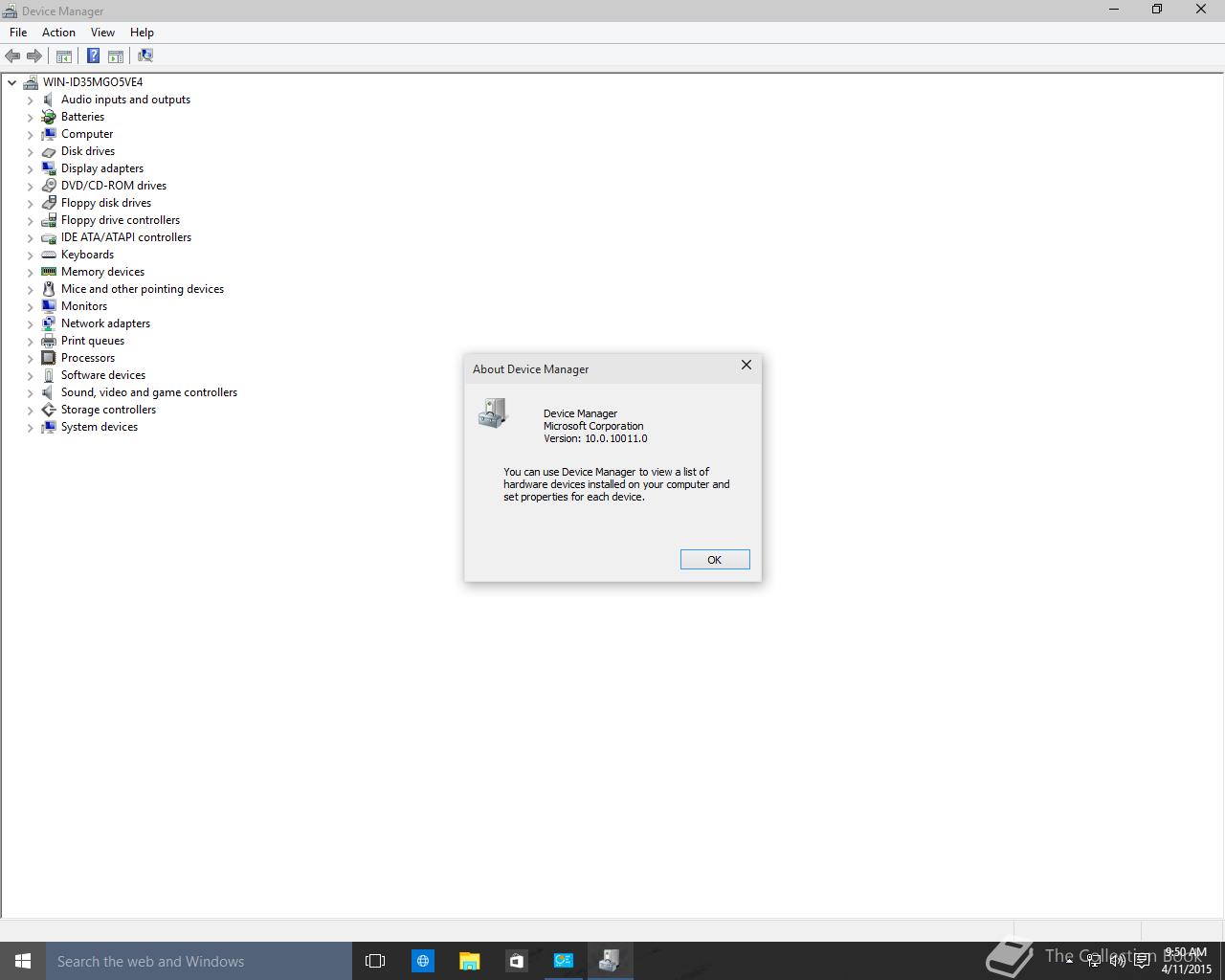Open the volume speaker tray icon
Viewport: 1225px width, 980px height.
(x=1117, y=961)
